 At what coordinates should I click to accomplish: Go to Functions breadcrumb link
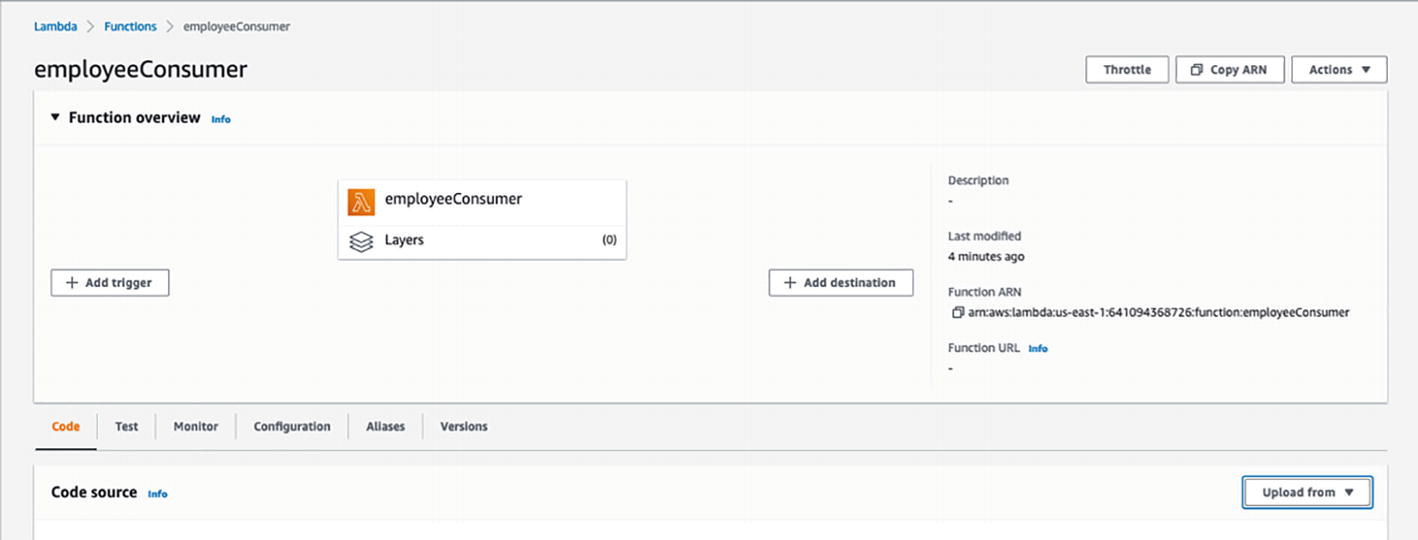(x=130, y=27)
